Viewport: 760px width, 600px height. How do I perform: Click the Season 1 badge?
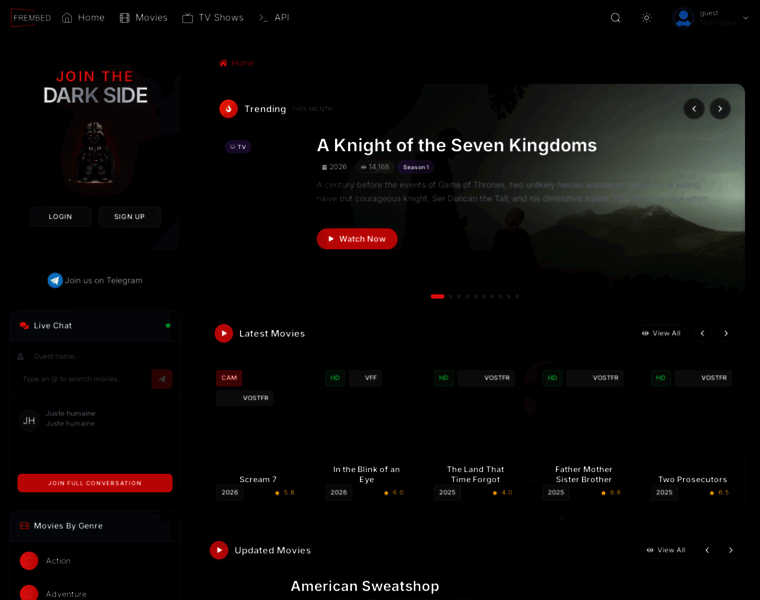click(416, 167)
